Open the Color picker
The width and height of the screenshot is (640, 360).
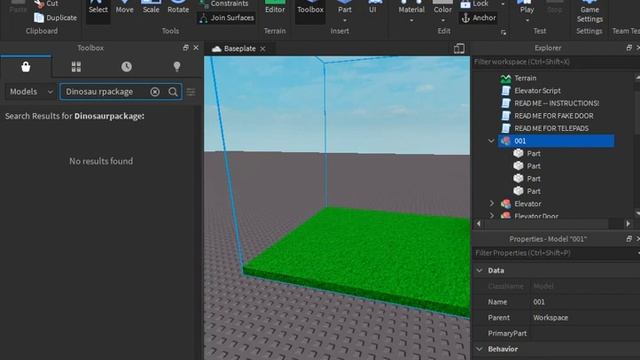pyautogui.click(x=443, y=7)
